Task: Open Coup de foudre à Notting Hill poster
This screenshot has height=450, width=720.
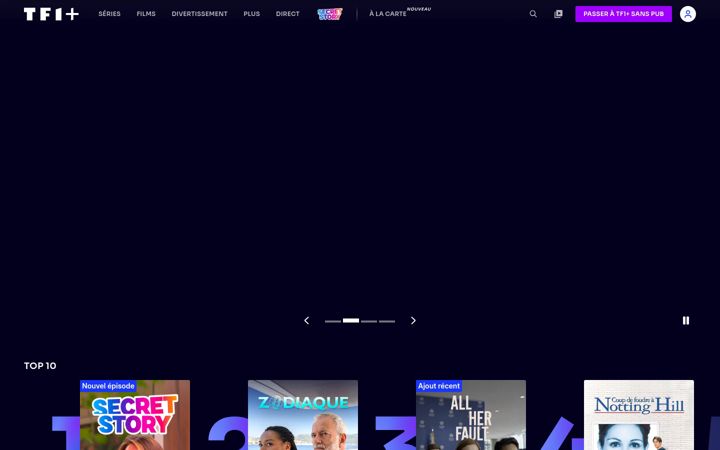Action: pyautogui.click(x=639, y=415)
